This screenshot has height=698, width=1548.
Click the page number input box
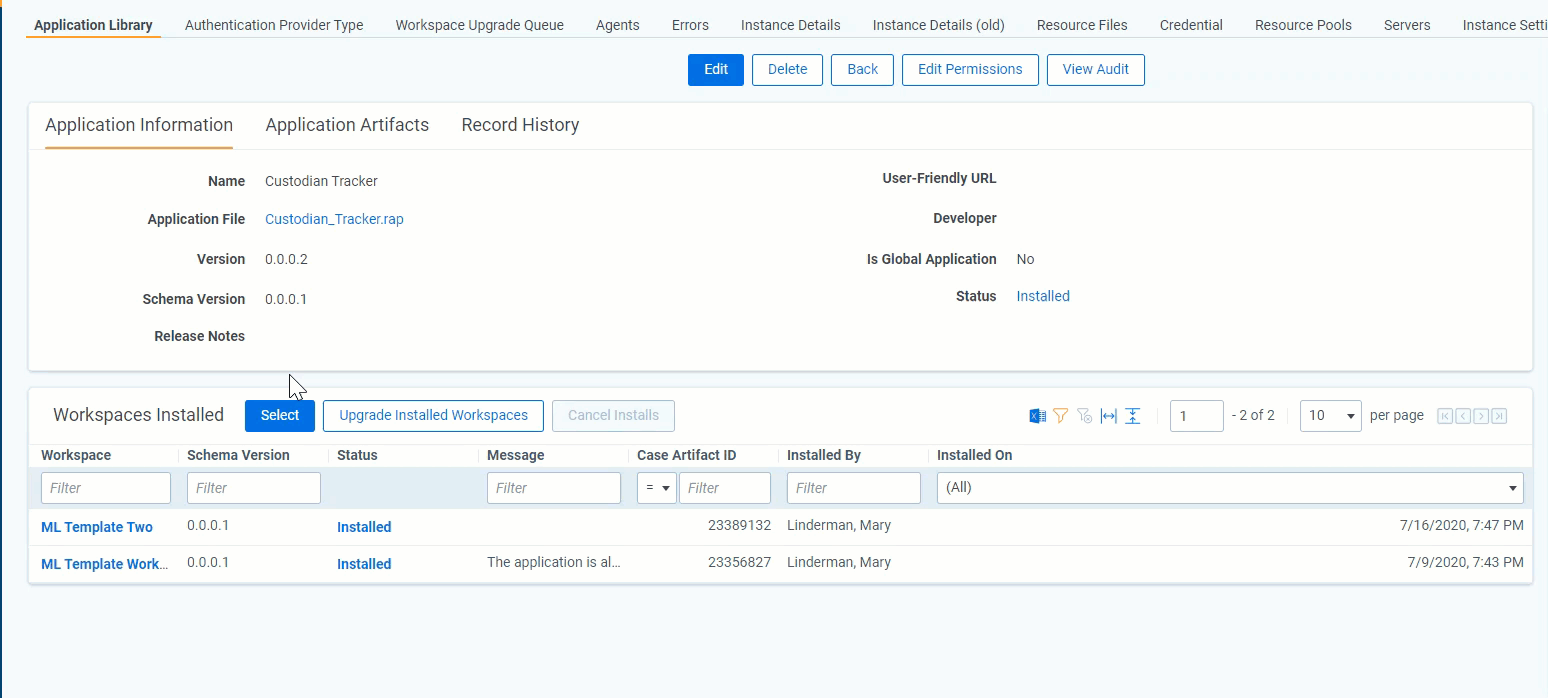click(x=1197, y=416)
